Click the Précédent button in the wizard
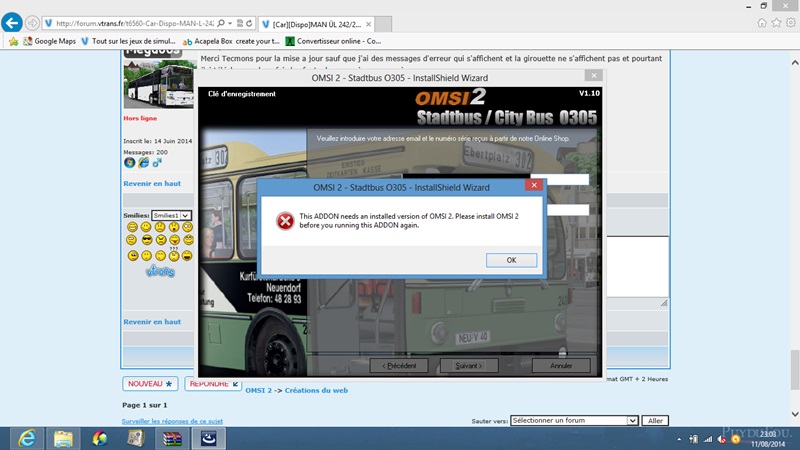The image size is (800, 450). (399, 366)
